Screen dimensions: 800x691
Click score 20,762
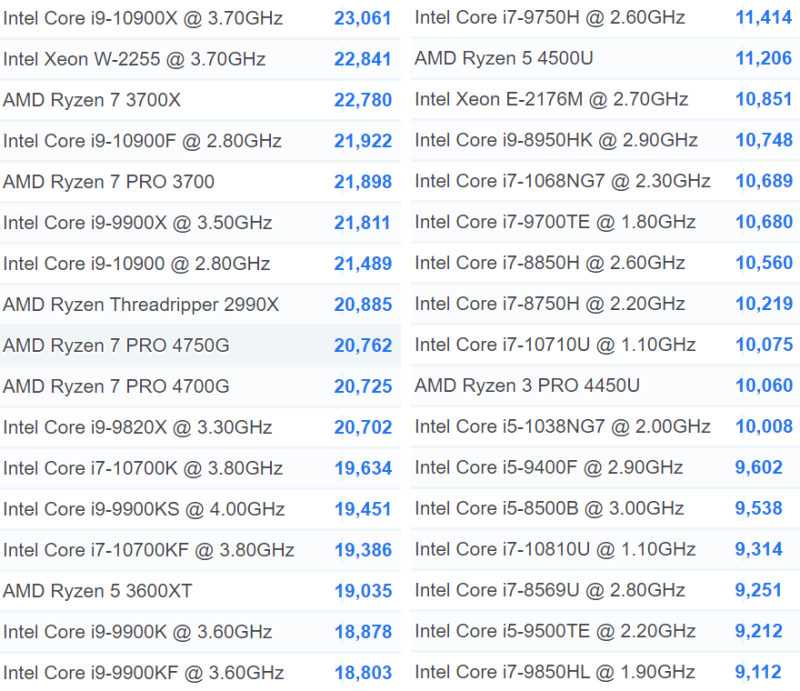[x=363, y=346]
